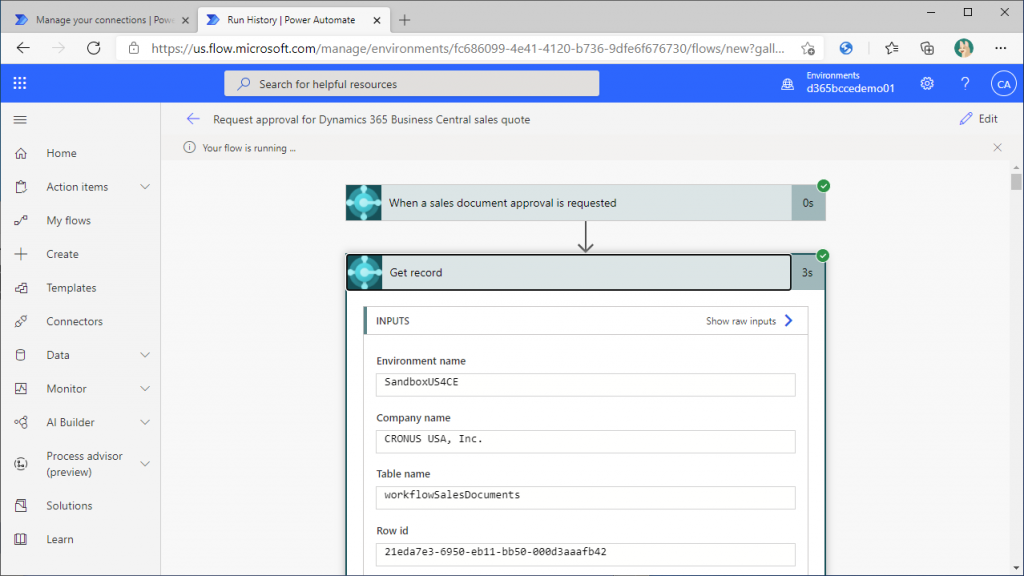The image size is (1024, 576).
Task: Click the Data cylinder icon
Action: tap(21, 355)
